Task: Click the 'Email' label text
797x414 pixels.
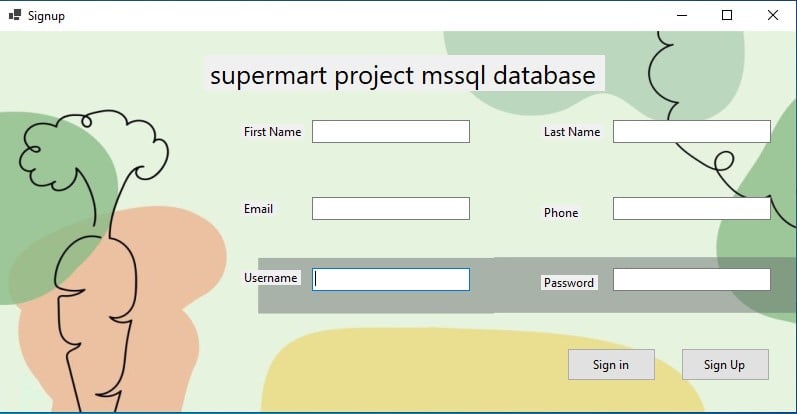Action: click(258, 209)
